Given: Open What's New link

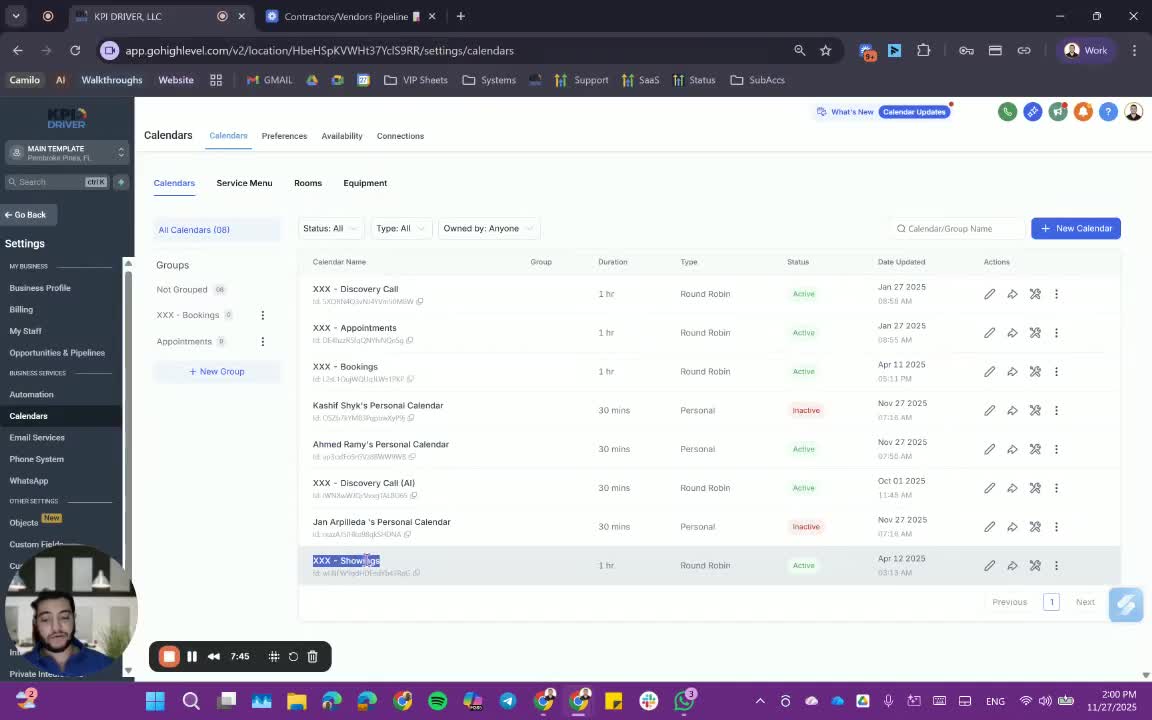Looking at the screenshot, I should point(845,112).
